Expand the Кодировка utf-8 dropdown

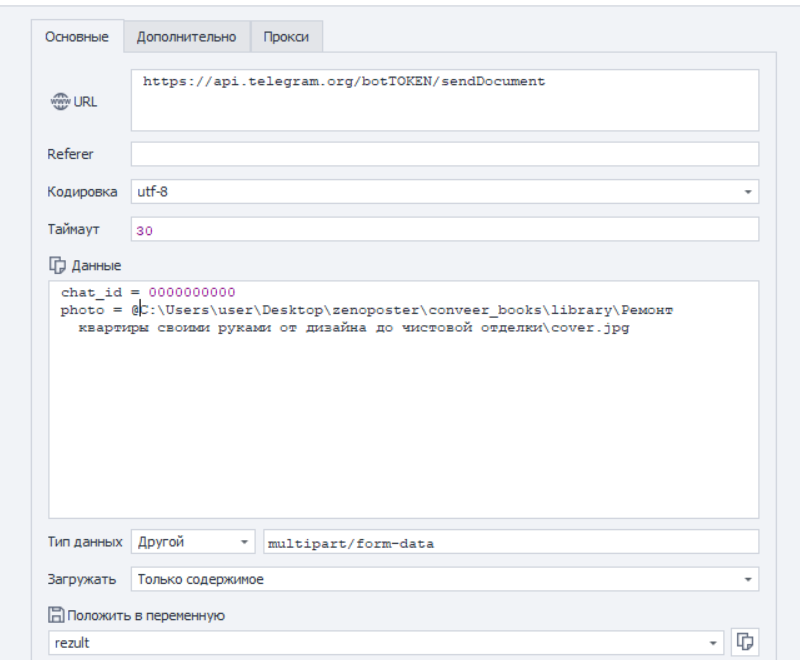click(747, 191)
